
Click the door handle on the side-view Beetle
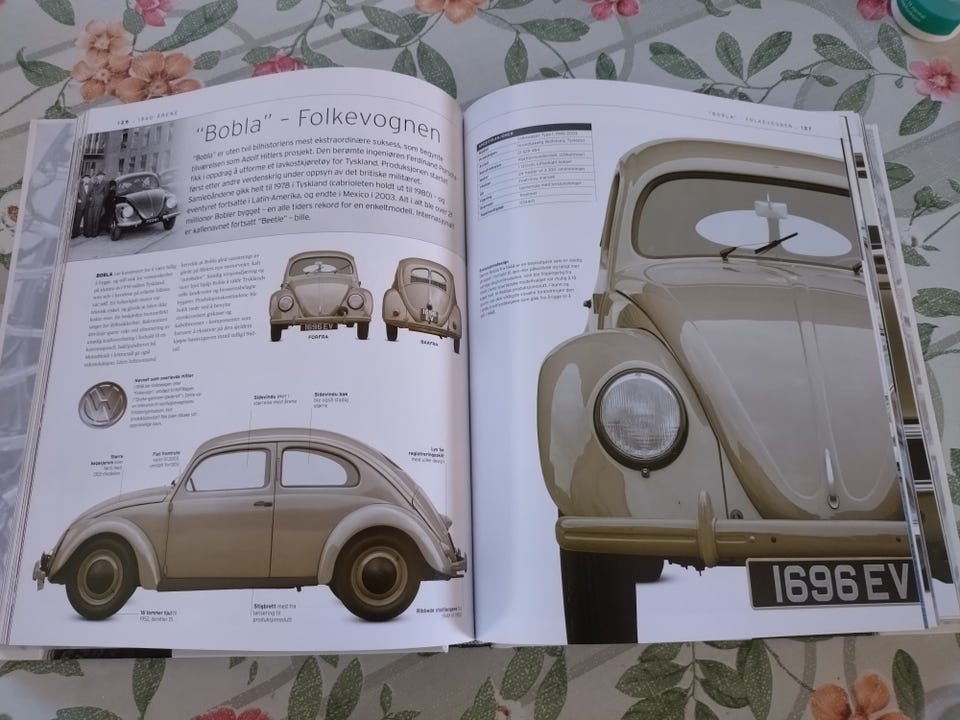(263, 503)
